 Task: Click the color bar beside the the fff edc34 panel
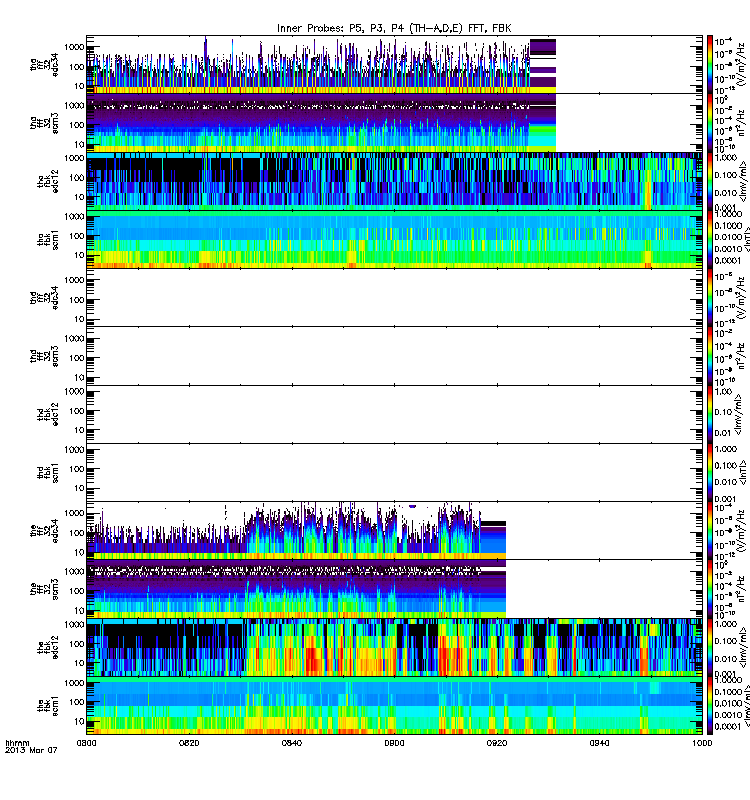click(710, 530)
